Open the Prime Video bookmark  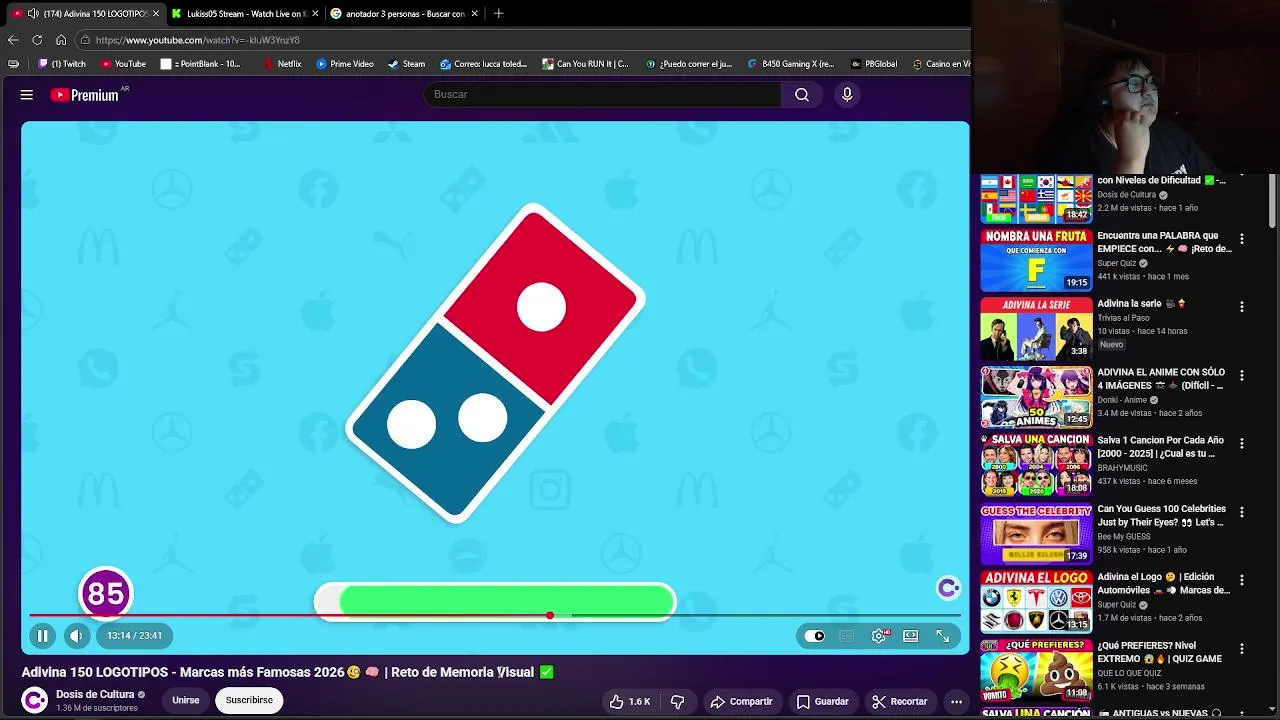pos(345,64)
